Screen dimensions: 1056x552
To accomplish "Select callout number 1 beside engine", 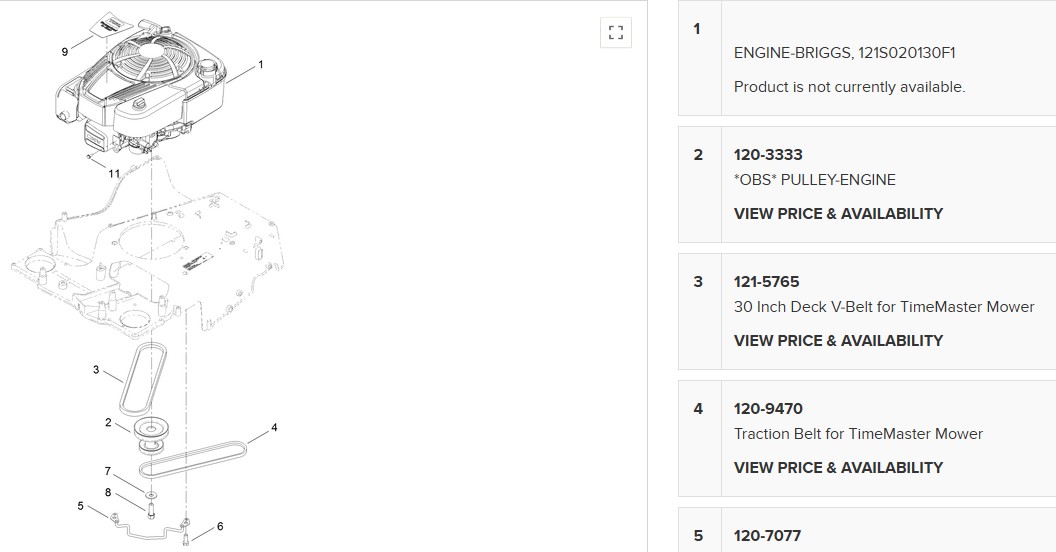I will pos(261,65).
